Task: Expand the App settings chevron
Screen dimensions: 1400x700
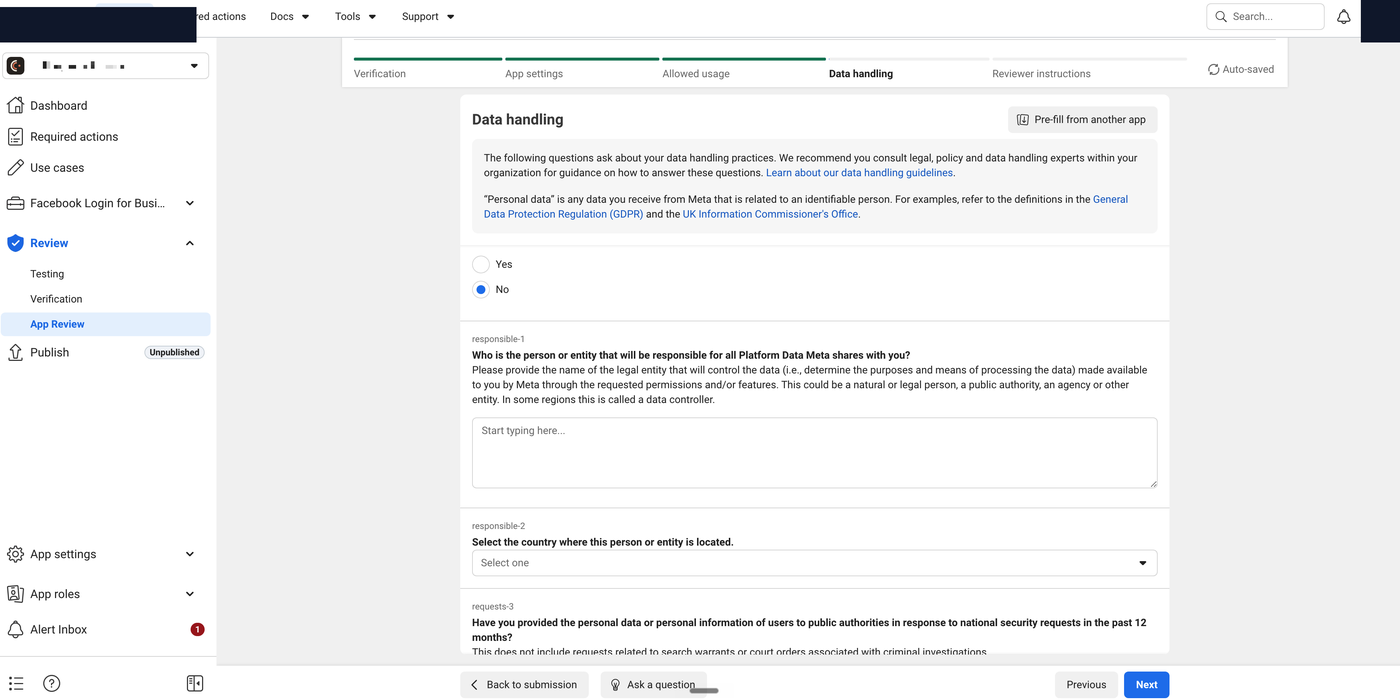Action: click(x=190, y=554)
